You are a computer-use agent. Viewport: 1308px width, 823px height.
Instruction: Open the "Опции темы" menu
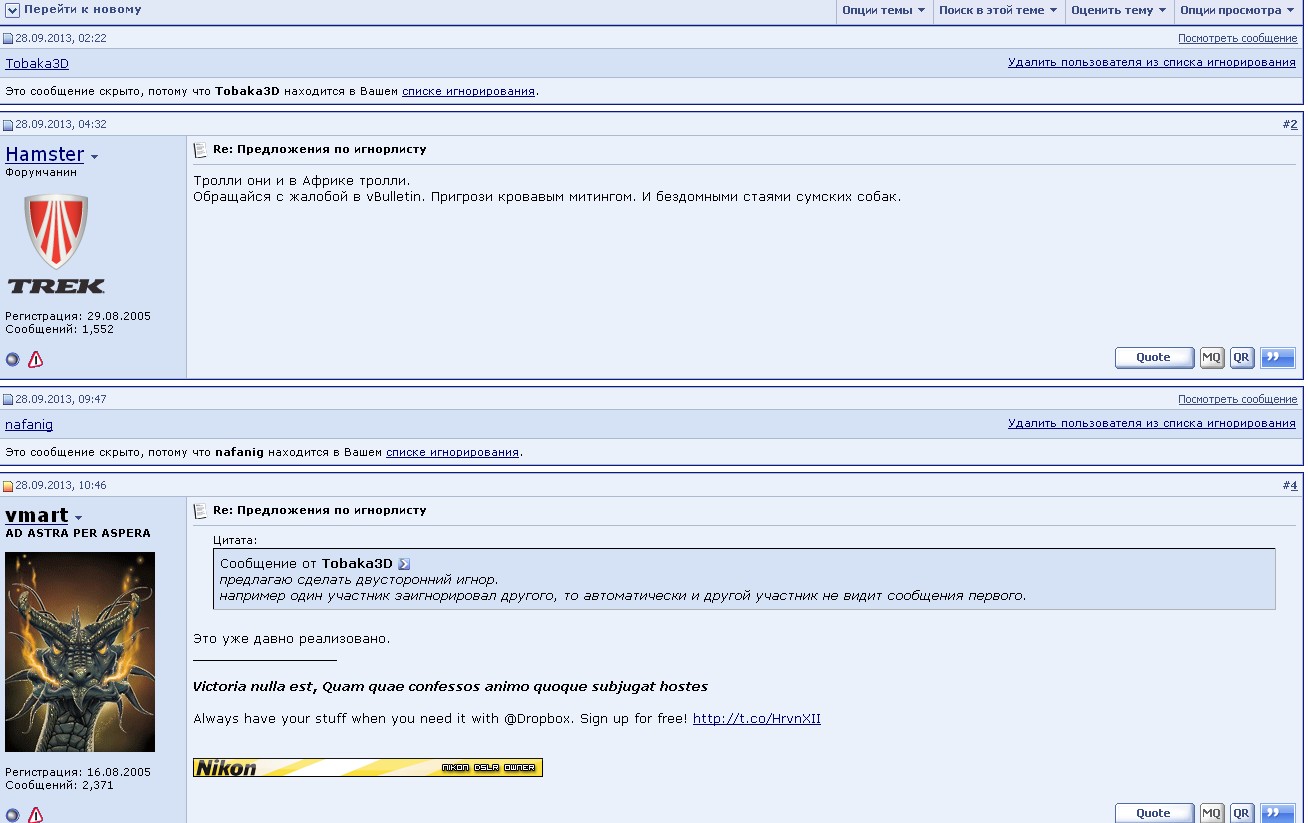click(883, 11)
